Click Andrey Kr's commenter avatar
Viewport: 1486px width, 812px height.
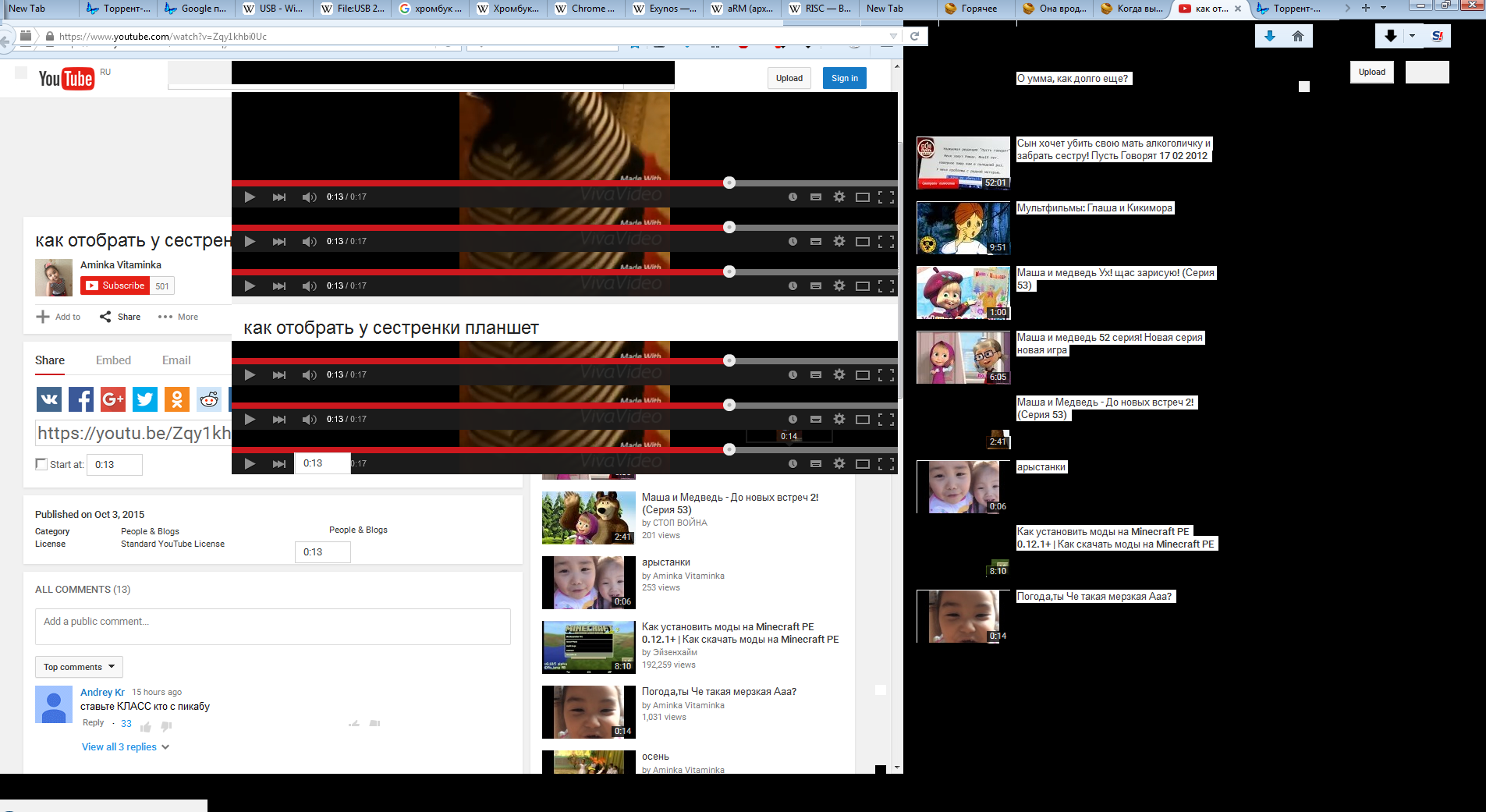(54, 704)
